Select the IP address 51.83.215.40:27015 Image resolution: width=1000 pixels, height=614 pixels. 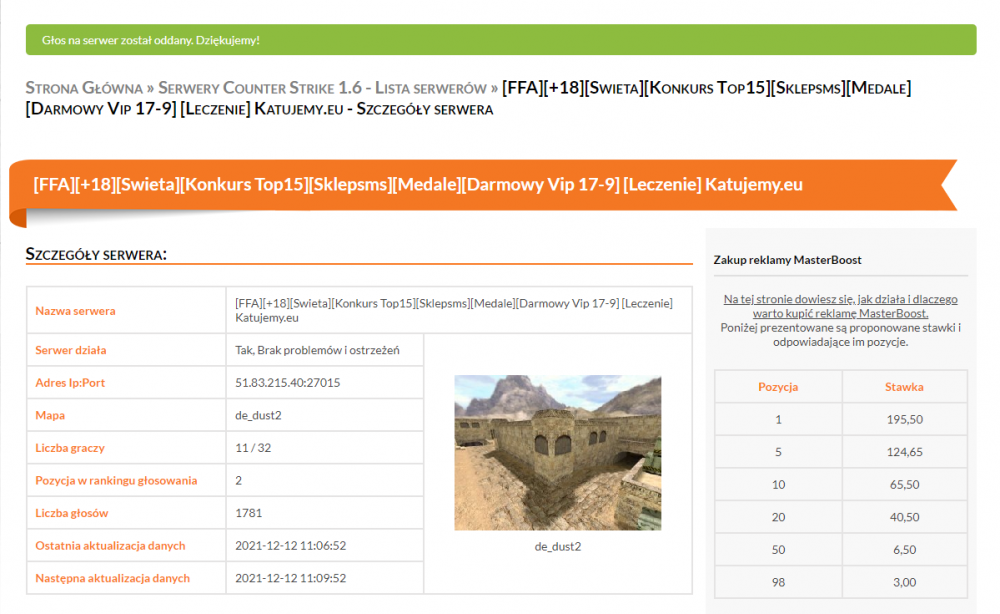pos(288,383)
